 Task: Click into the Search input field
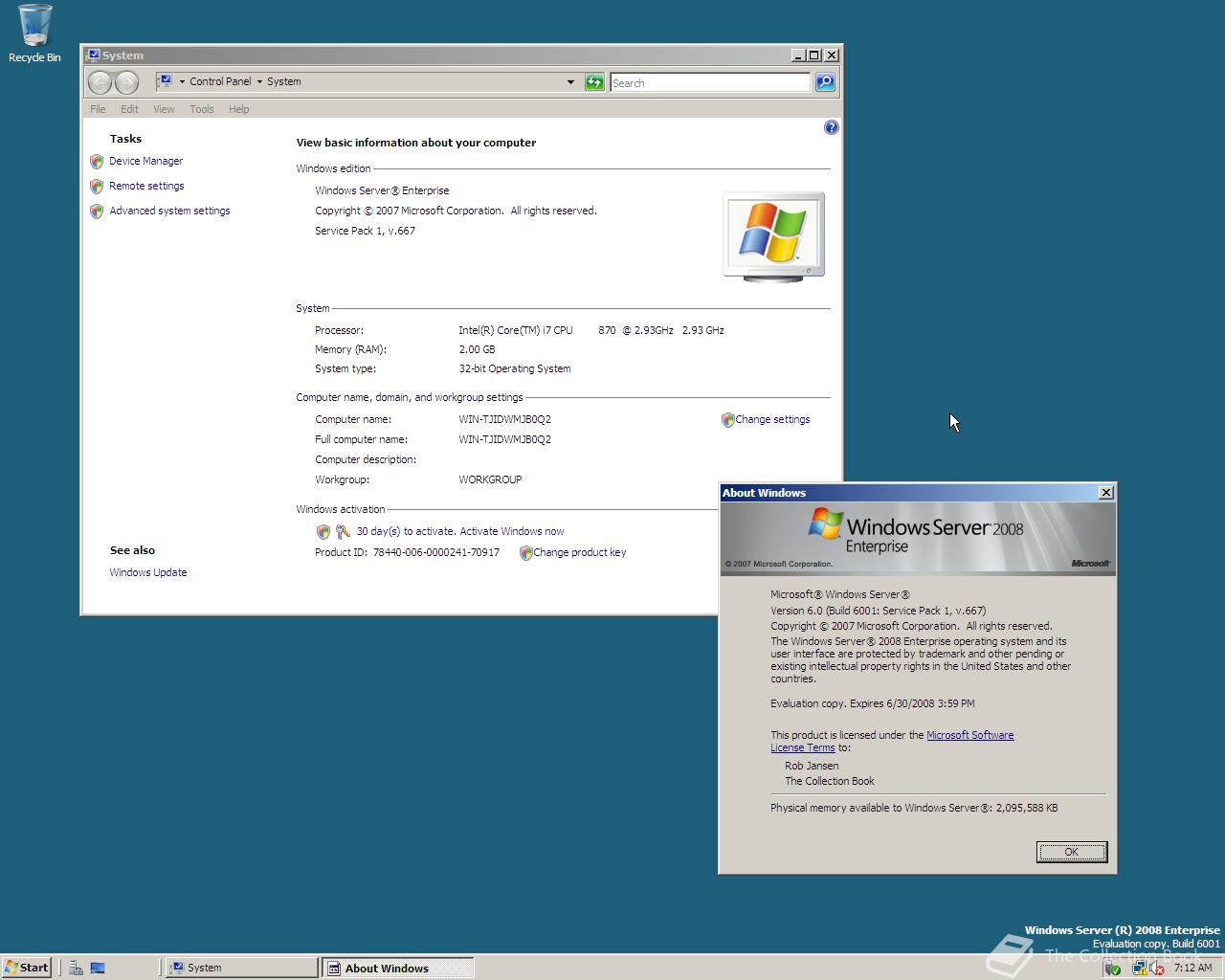[x=710, y=83]
